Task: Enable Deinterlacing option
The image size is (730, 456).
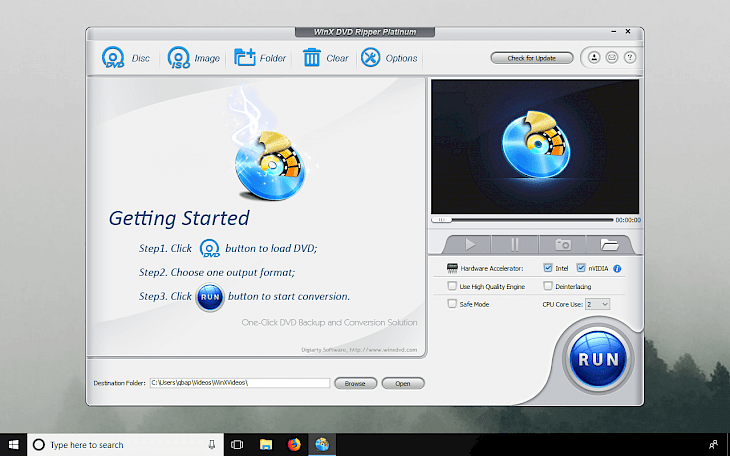Action: [x=548, y=286]
